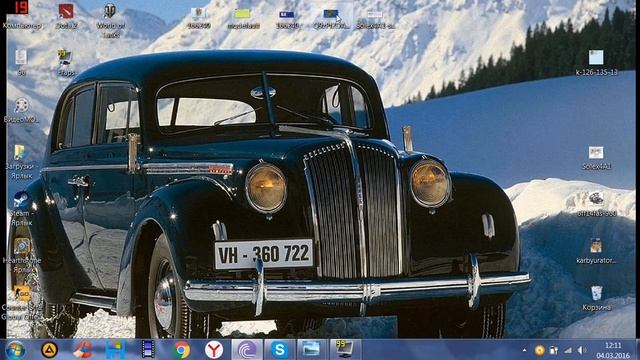
Task: Switch to the photo viewer taskbar window
Action: (312, 350)
